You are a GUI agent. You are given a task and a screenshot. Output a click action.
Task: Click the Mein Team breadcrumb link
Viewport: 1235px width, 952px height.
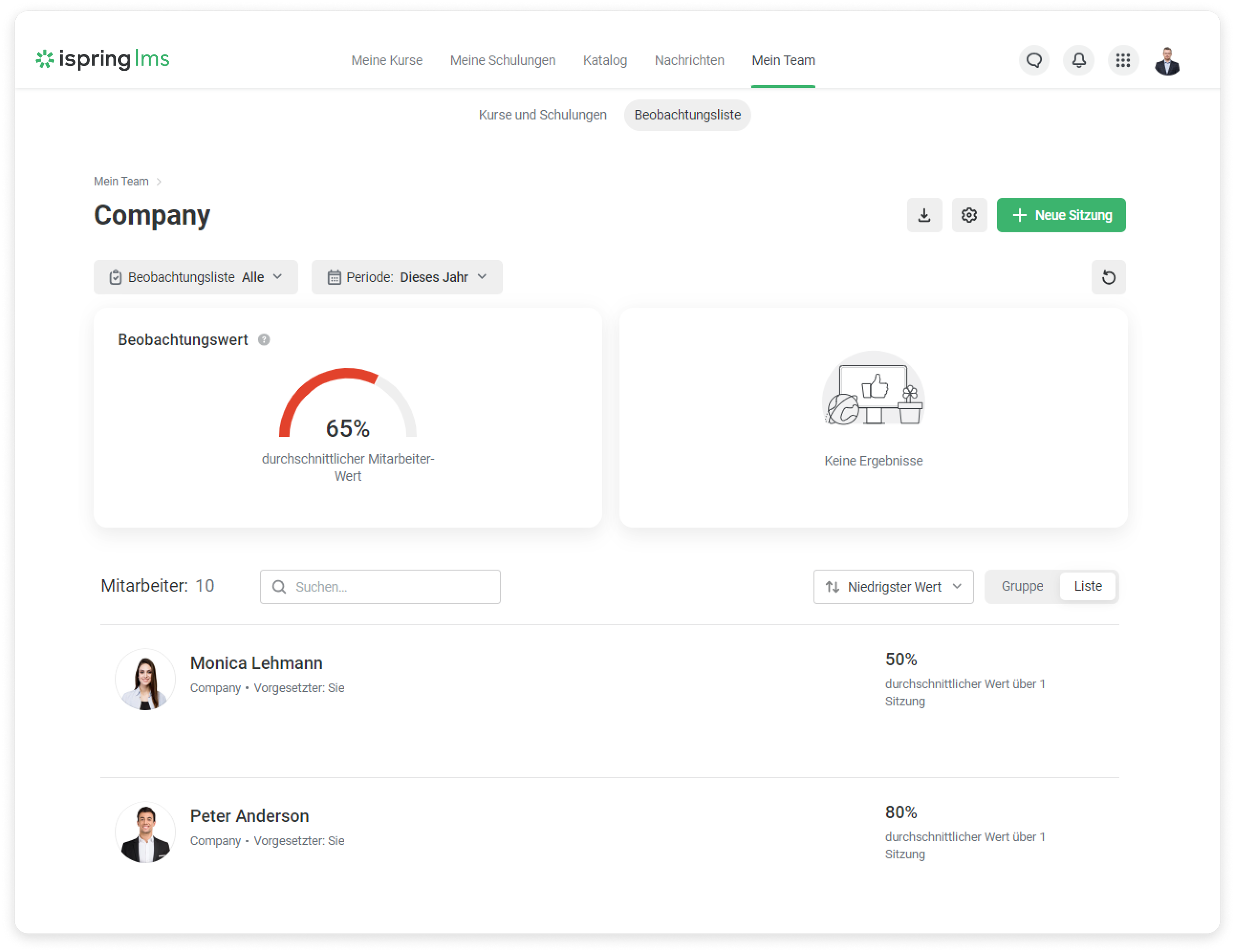pos(121,182)
